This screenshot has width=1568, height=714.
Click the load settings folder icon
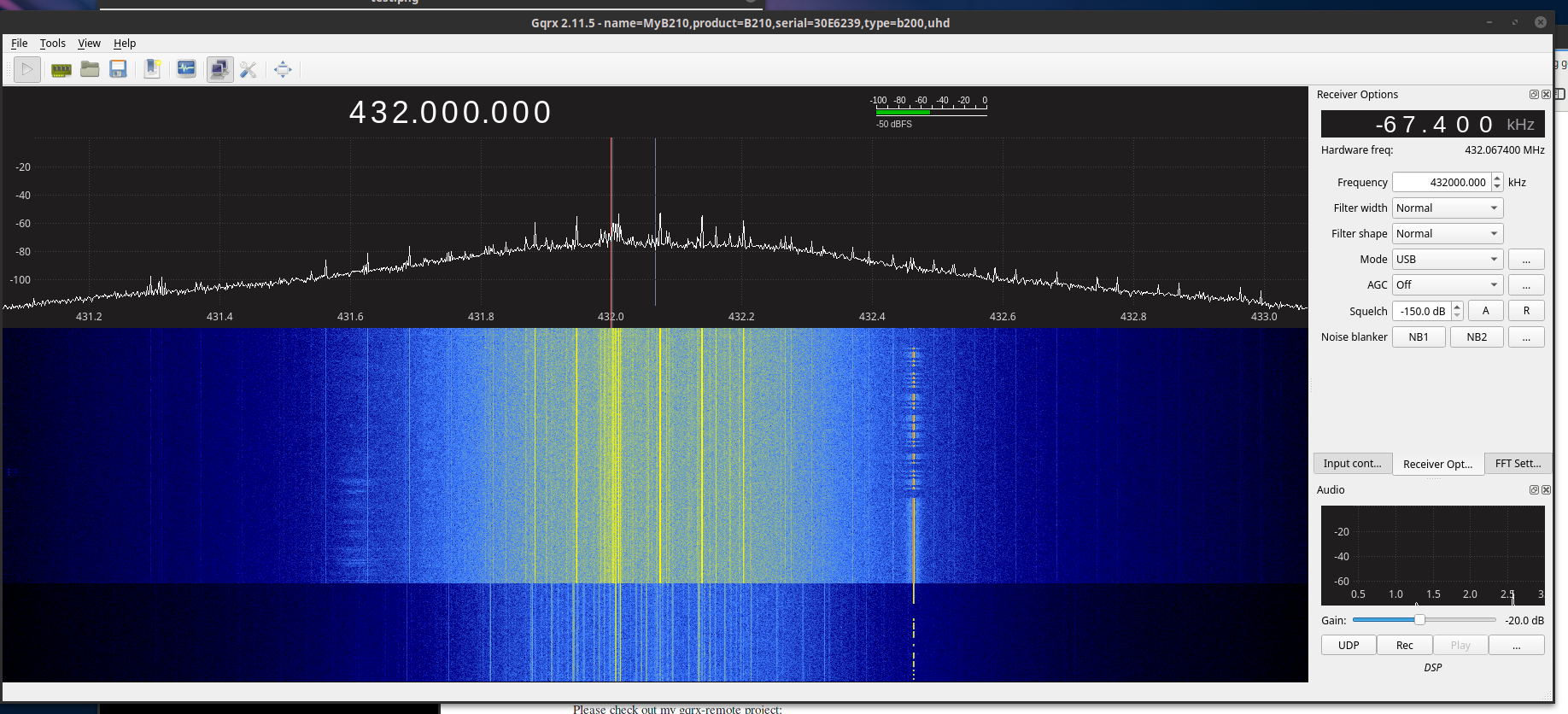90,69
